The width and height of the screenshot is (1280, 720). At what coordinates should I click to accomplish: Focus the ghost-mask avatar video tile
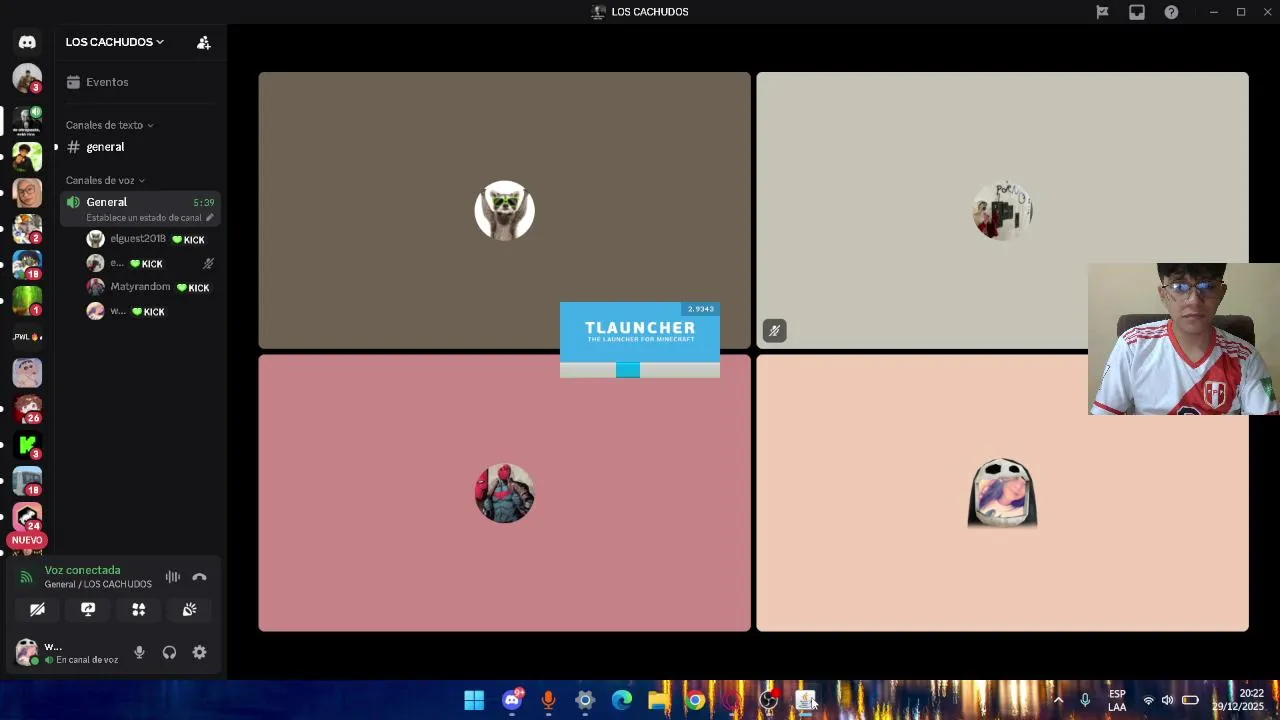pos(1002,493)
